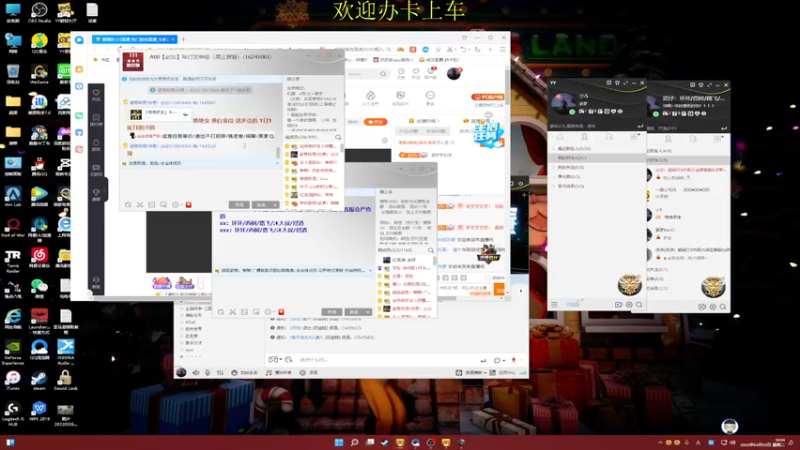Screen dimensions: 800x450
Task: Open Huya history clock icon
Action: 401,73
